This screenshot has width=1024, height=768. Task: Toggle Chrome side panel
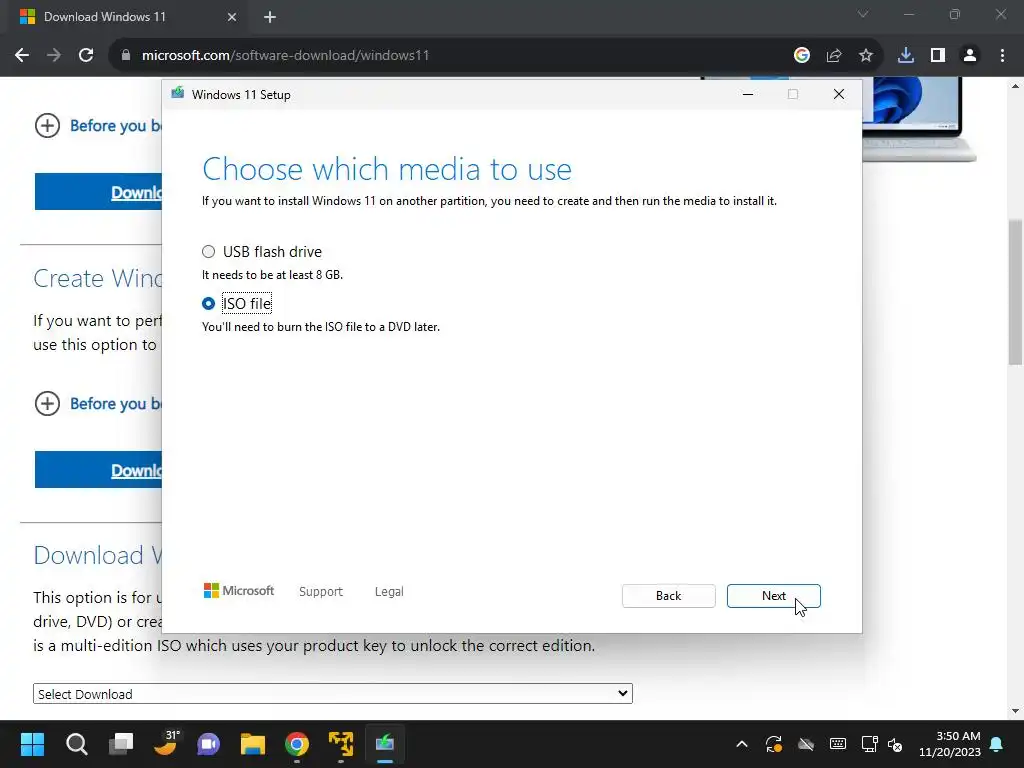[x=938, y=56]
